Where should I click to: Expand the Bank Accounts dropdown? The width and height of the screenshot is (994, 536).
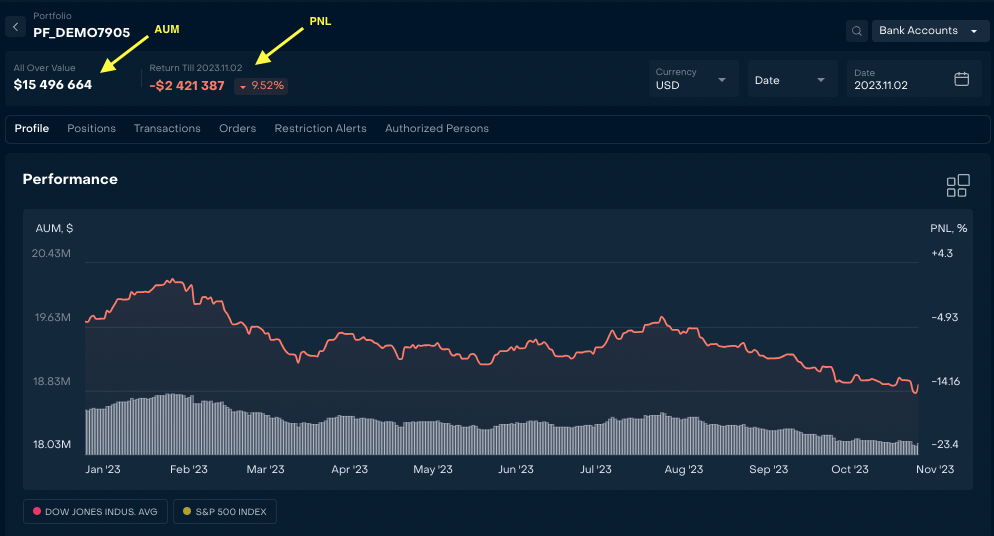[x=929, y=31]
